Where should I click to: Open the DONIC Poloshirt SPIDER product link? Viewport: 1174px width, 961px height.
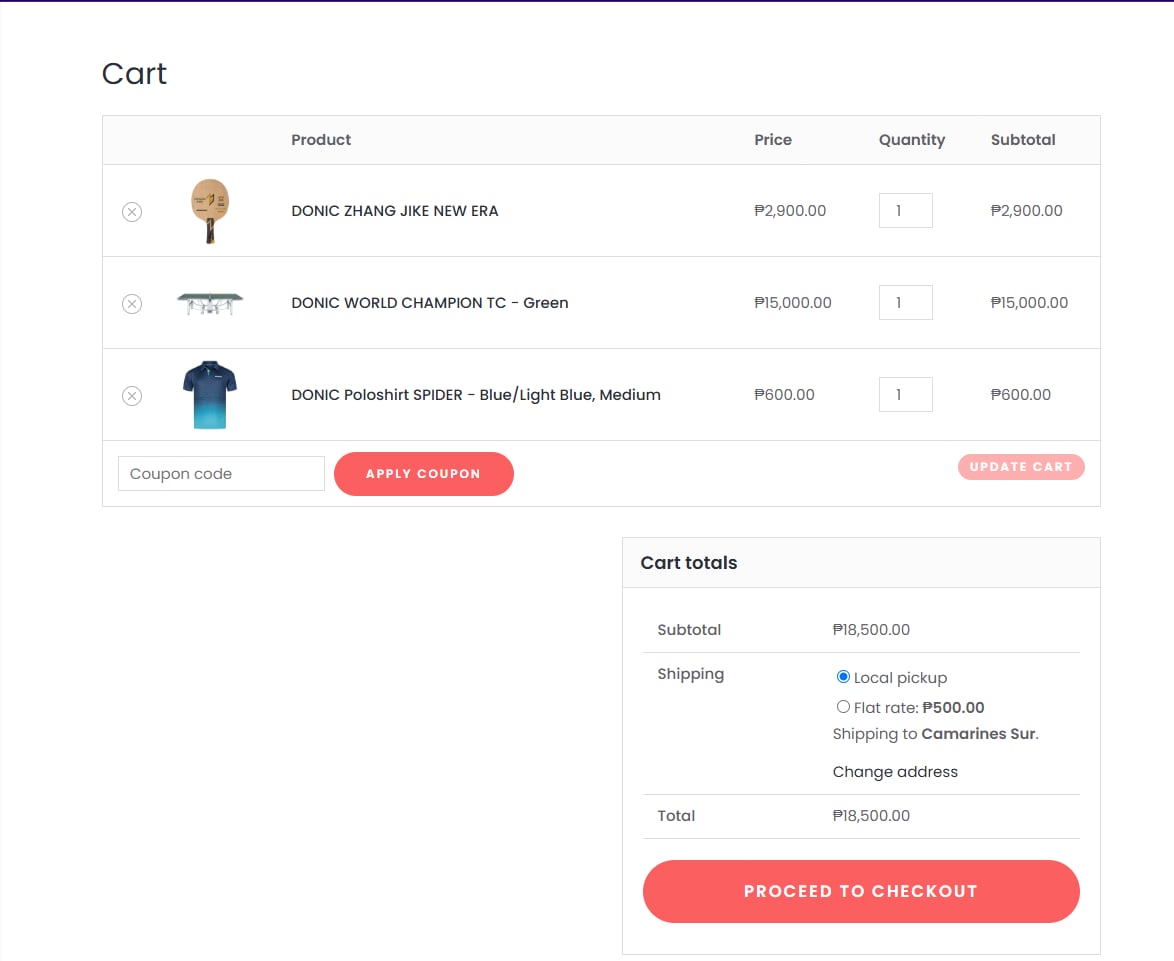point(475,395)
